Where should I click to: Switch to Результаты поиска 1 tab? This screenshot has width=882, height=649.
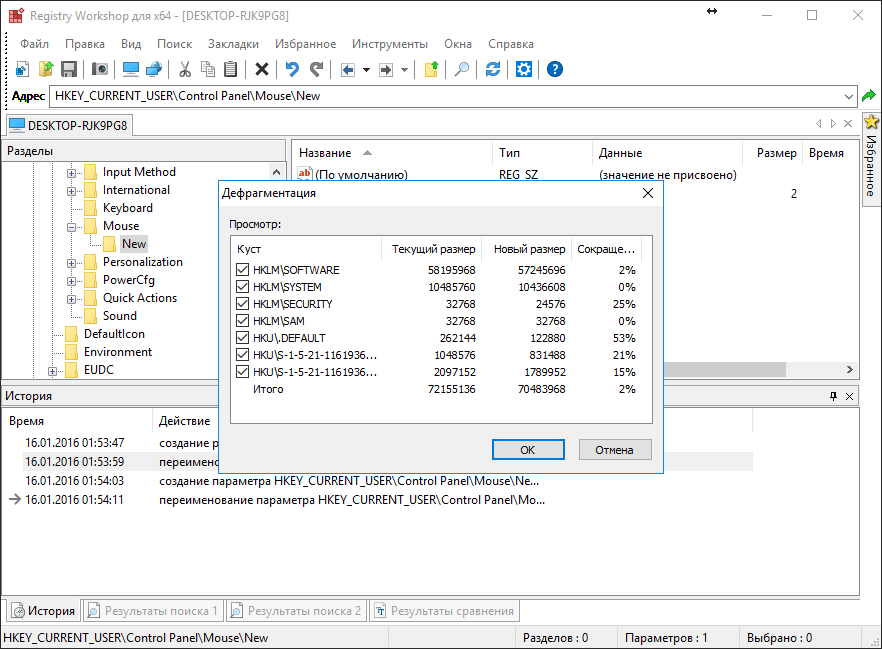tap(153, 611)
